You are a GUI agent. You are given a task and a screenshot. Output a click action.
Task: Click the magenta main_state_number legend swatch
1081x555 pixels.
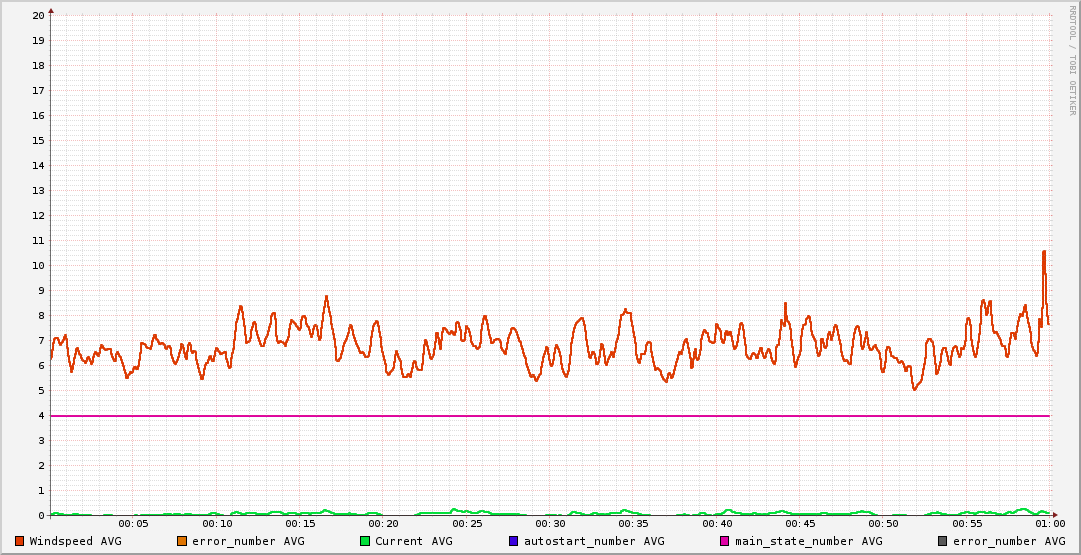[x=725, y=541]
